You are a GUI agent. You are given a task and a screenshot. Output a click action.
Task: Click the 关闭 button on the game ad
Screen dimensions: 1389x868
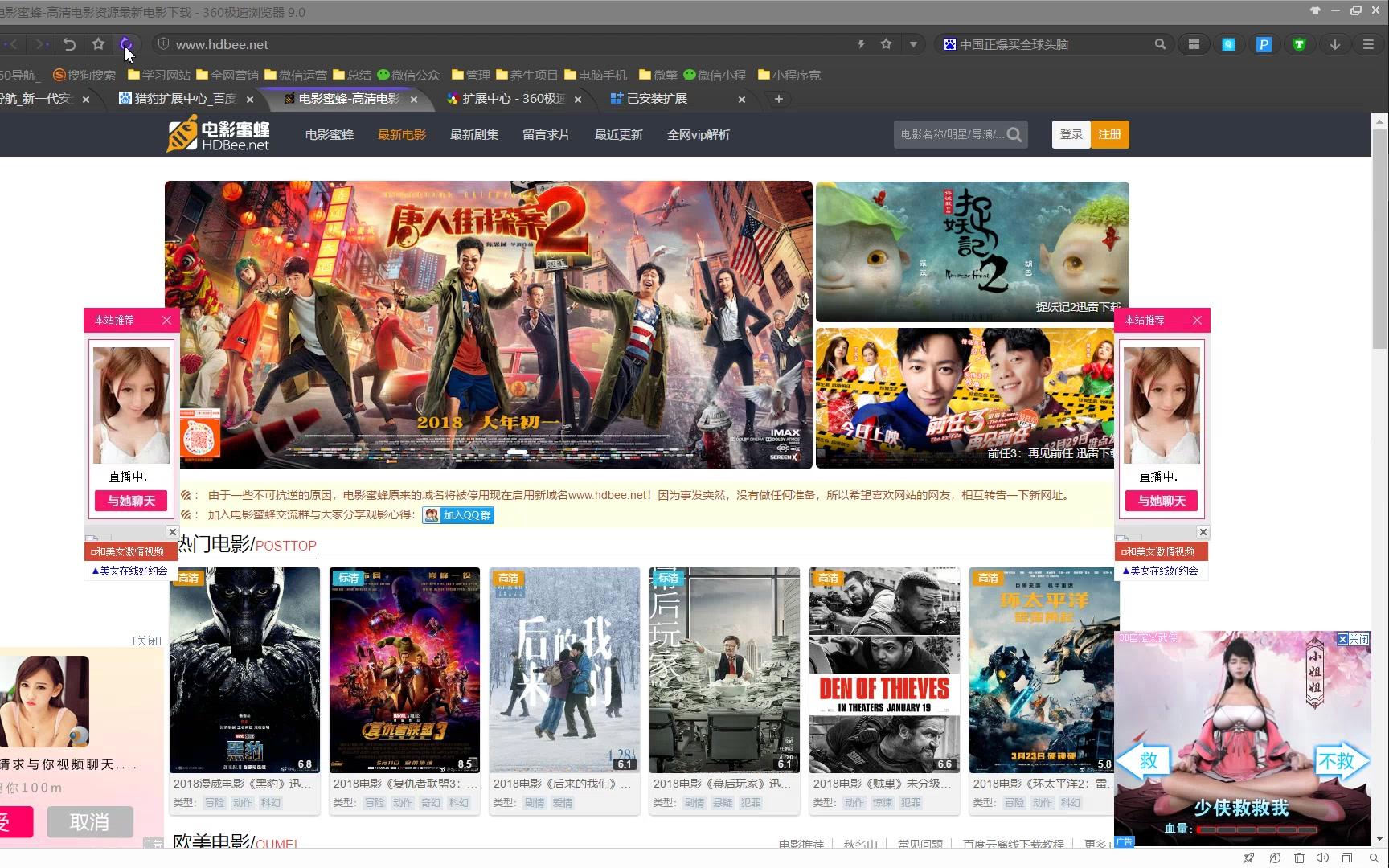pos(1354,639)
